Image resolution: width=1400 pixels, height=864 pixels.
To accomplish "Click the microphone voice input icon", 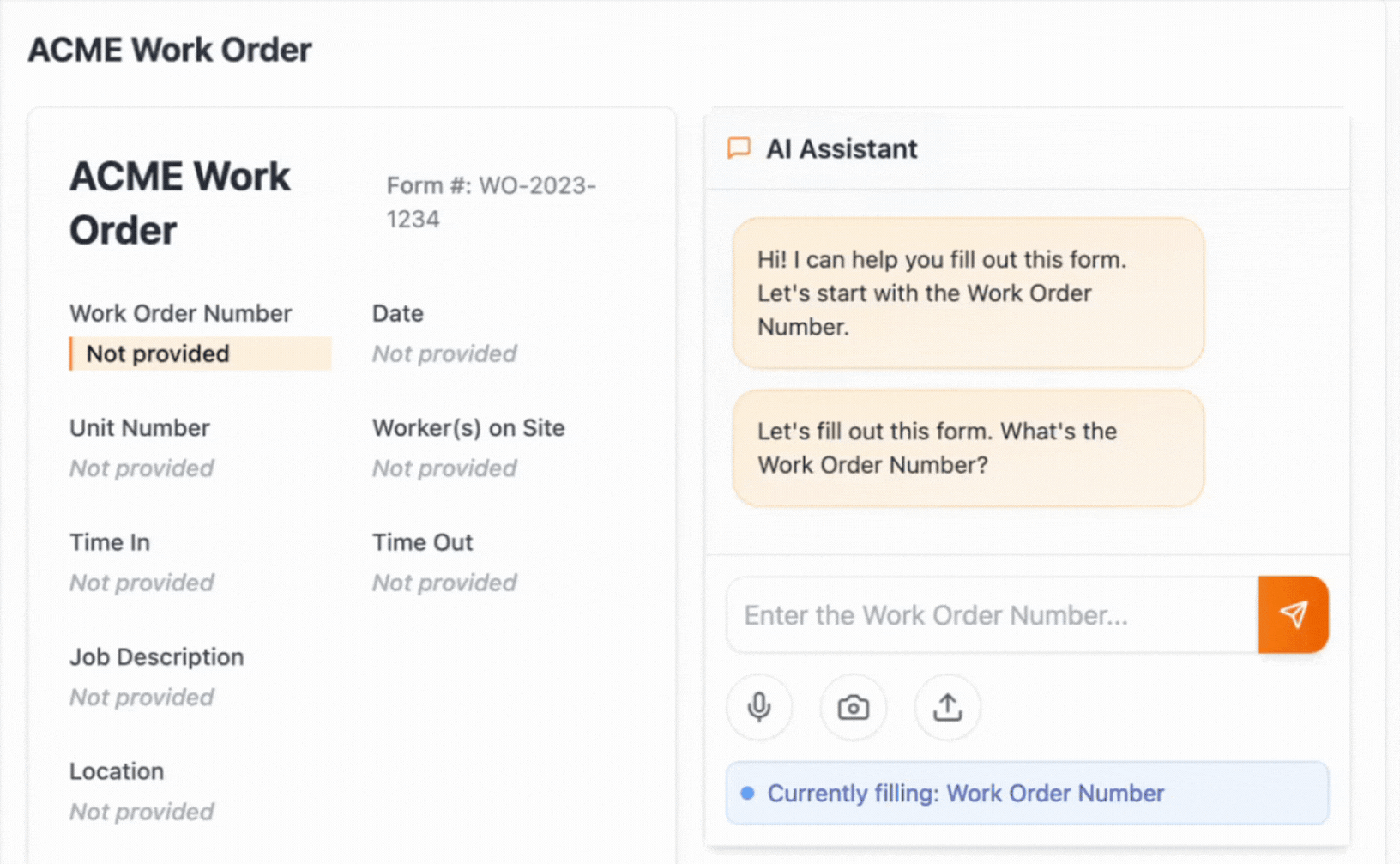I will click(x=758, y=708).
